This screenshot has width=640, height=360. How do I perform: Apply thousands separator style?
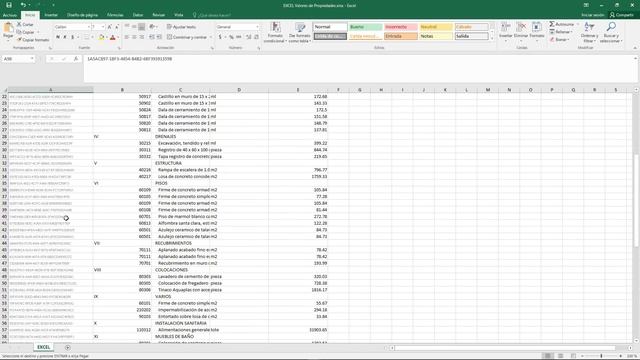click(239, 37)
